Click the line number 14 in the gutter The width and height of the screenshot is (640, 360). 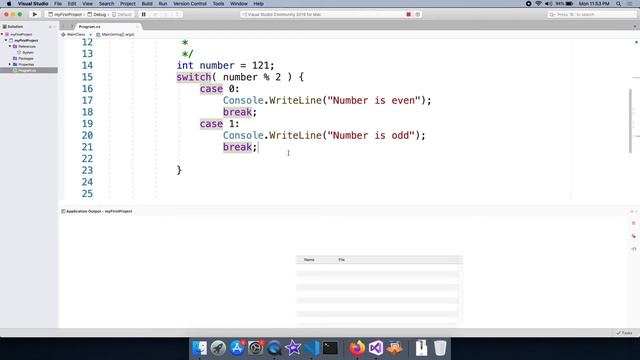[x=87, y=65]
